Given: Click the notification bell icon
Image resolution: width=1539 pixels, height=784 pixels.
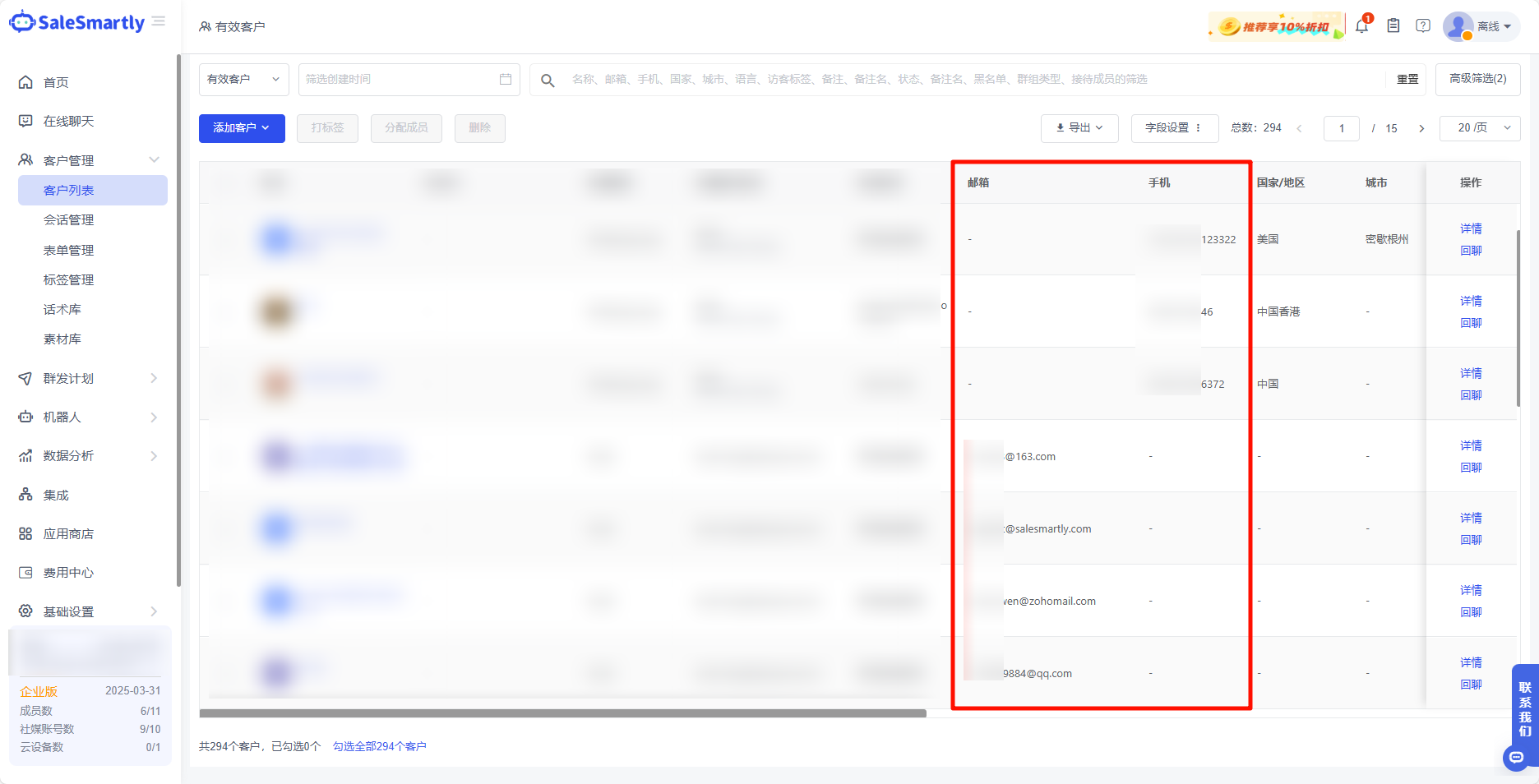Looking at the screenshot, I should coord(1361,26).
